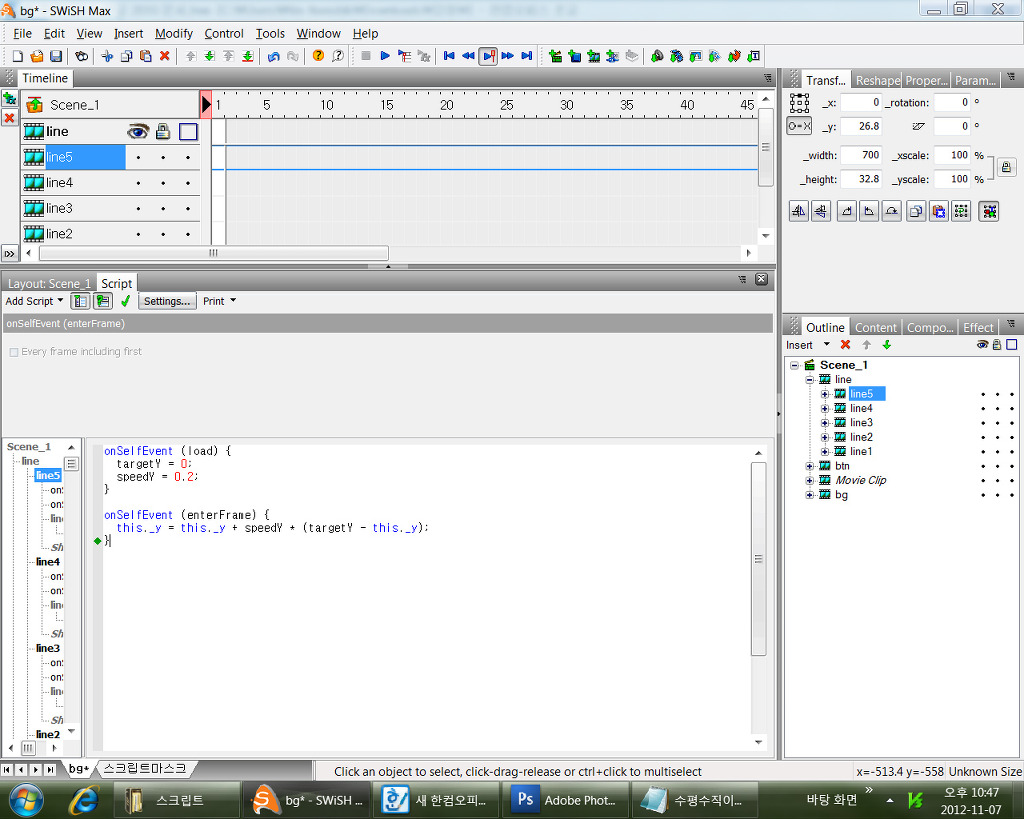Toggle the Outline panel outline-square icon
1024x819 pixels.
1012,345
